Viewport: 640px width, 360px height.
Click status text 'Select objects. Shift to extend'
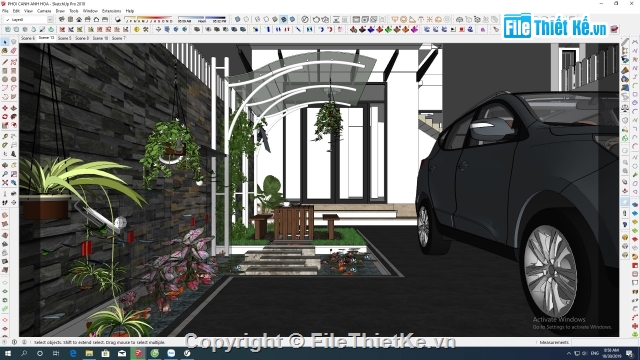64,342
